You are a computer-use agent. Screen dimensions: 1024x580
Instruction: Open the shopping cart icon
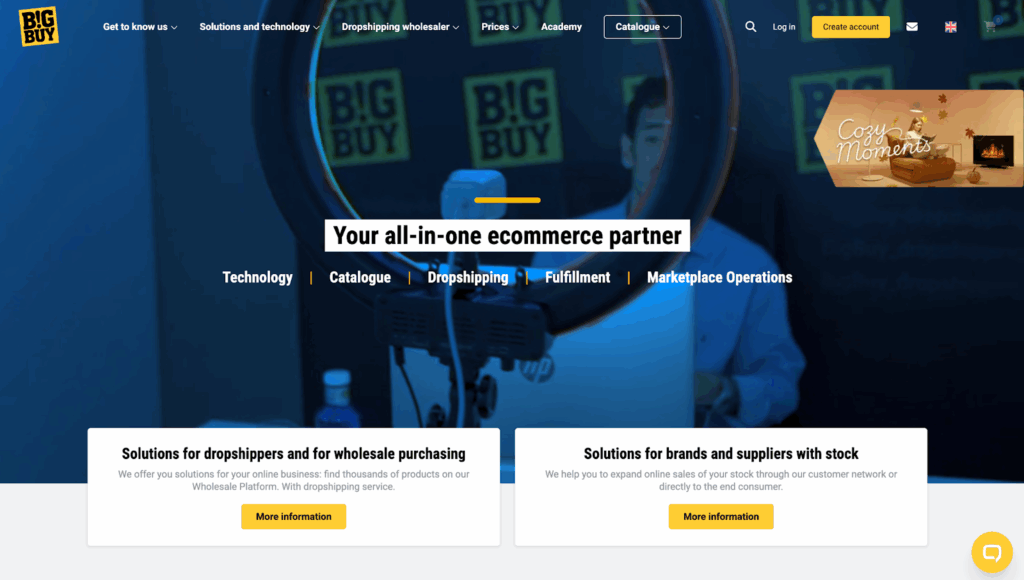(x=991, y=27)
